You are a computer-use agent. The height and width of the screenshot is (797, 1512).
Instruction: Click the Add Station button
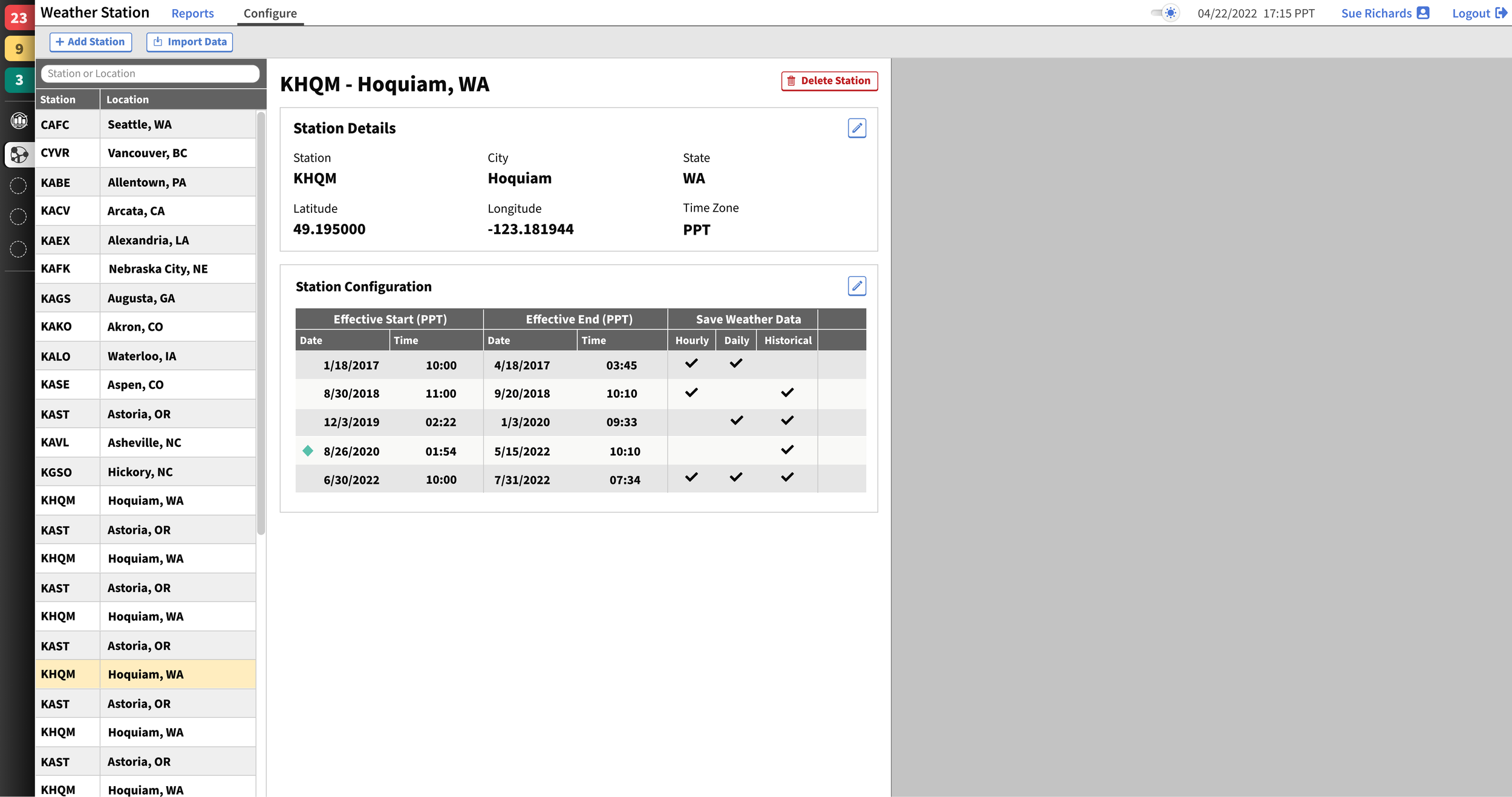click(x=91, y=42)
